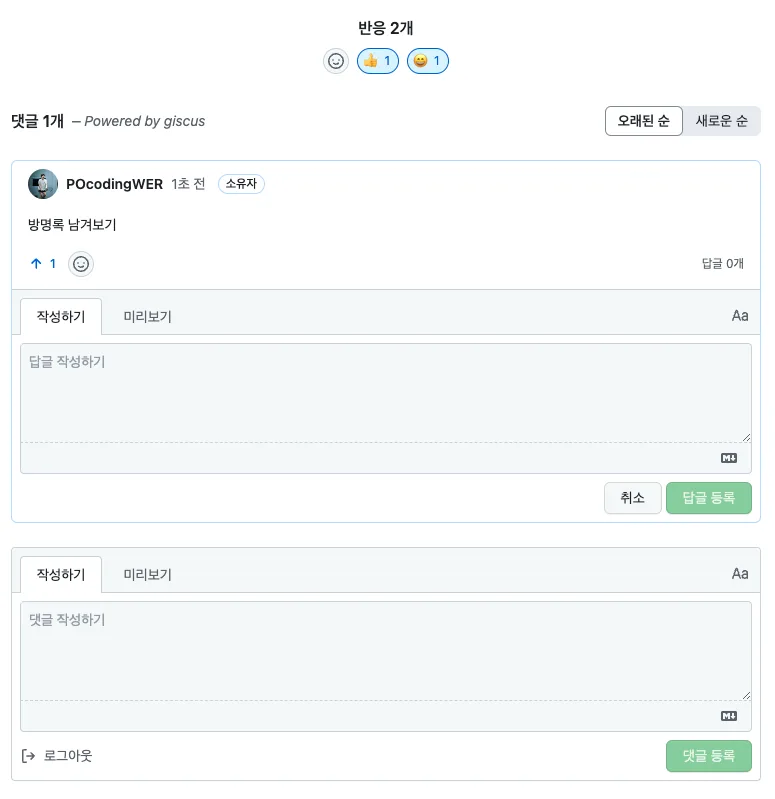Sort comments by 오래된 순
The height and width of the screenshot is (799, 775).
pyautogui.click(x=644, y=121)
